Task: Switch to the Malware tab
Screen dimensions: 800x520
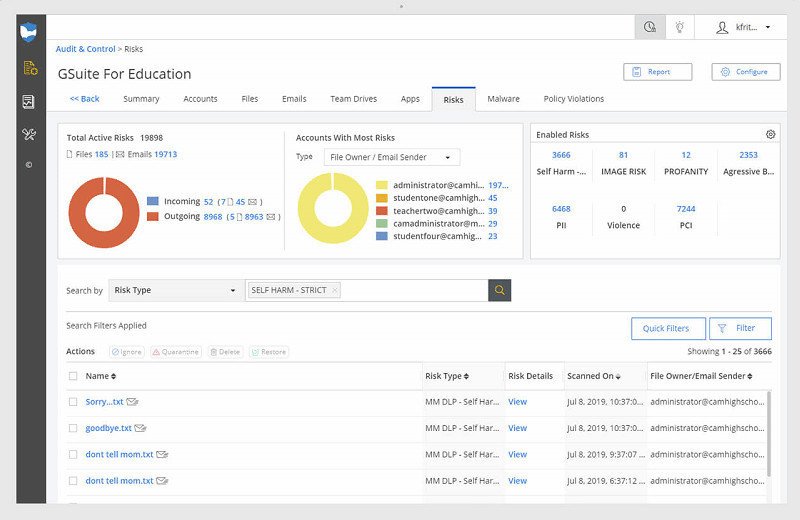Action: (504, 99)
